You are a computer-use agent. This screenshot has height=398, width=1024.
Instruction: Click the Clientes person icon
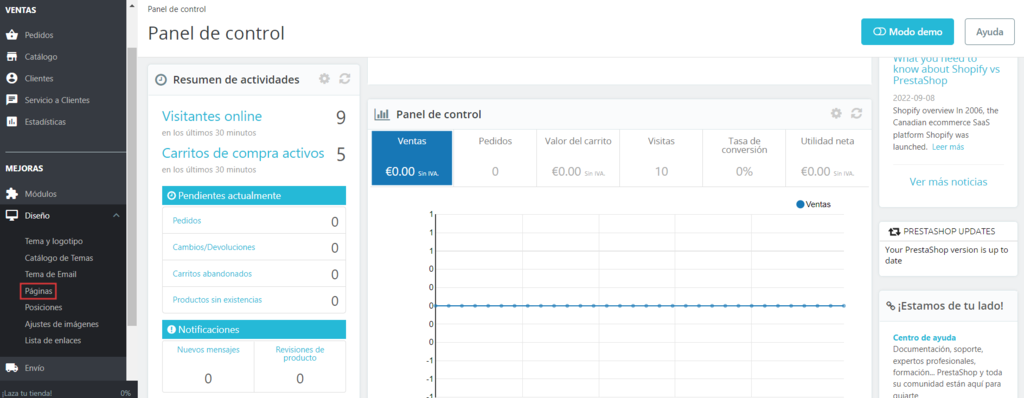point(11,78)
